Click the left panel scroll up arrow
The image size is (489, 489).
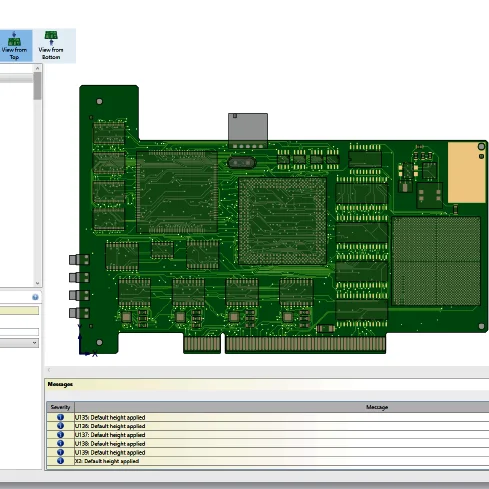point(37,68)
